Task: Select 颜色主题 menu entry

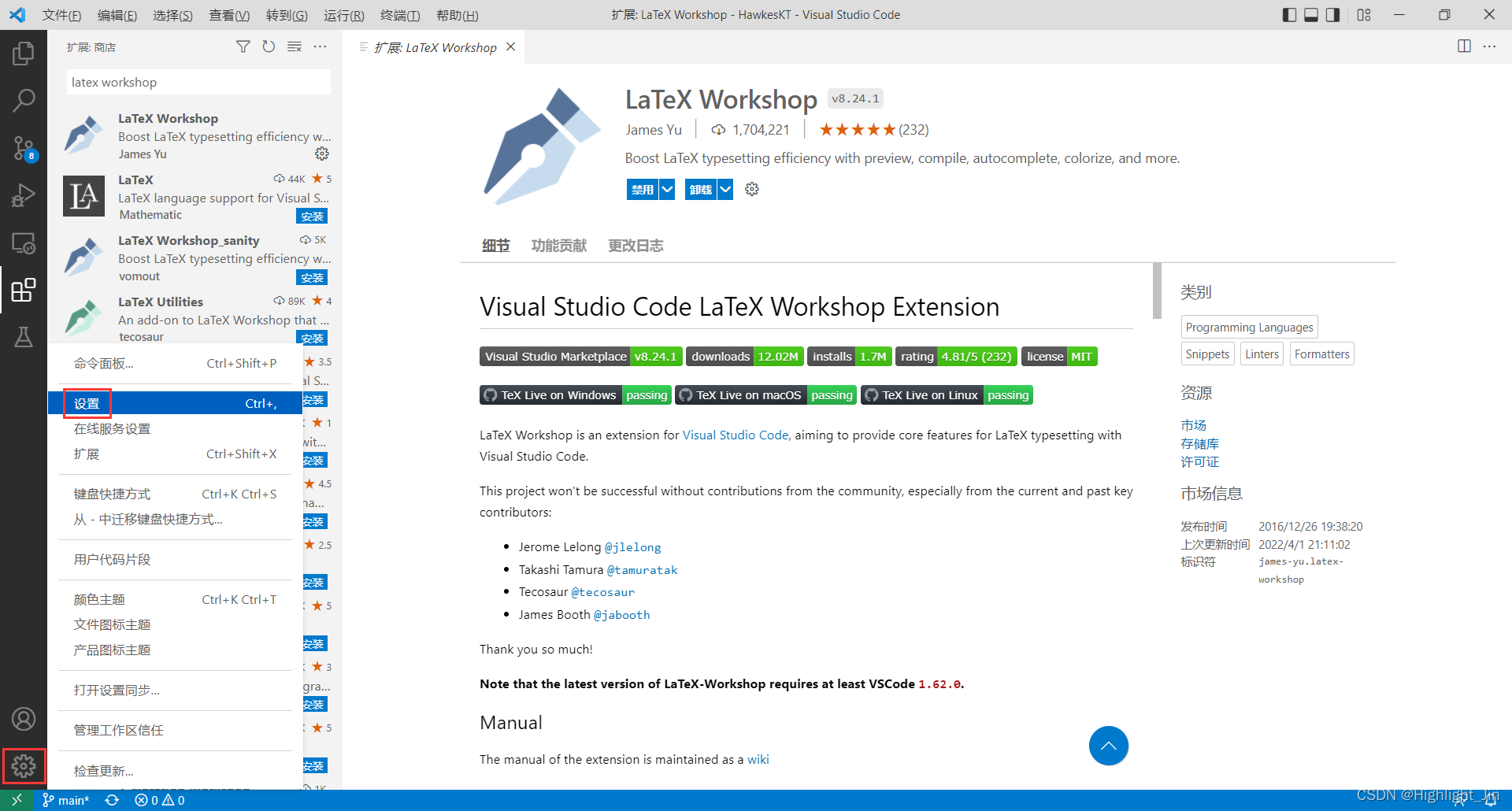Action: click(x=175, y=599)
